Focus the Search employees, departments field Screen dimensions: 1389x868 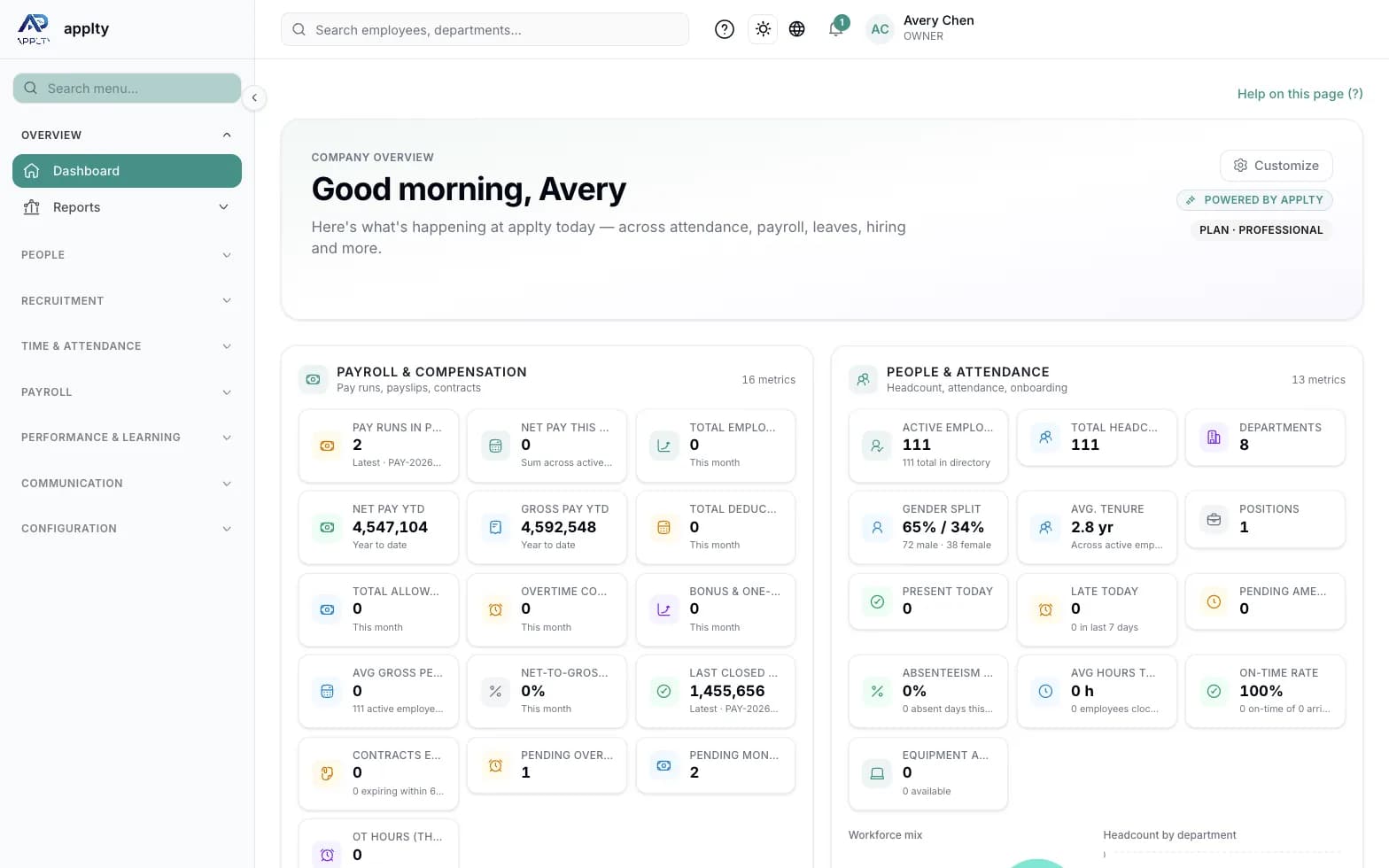(x=485, y=29)
